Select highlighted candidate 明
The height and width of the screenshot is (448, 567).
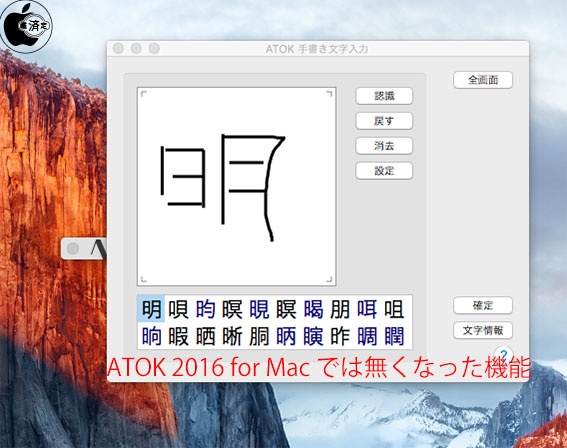151,310
